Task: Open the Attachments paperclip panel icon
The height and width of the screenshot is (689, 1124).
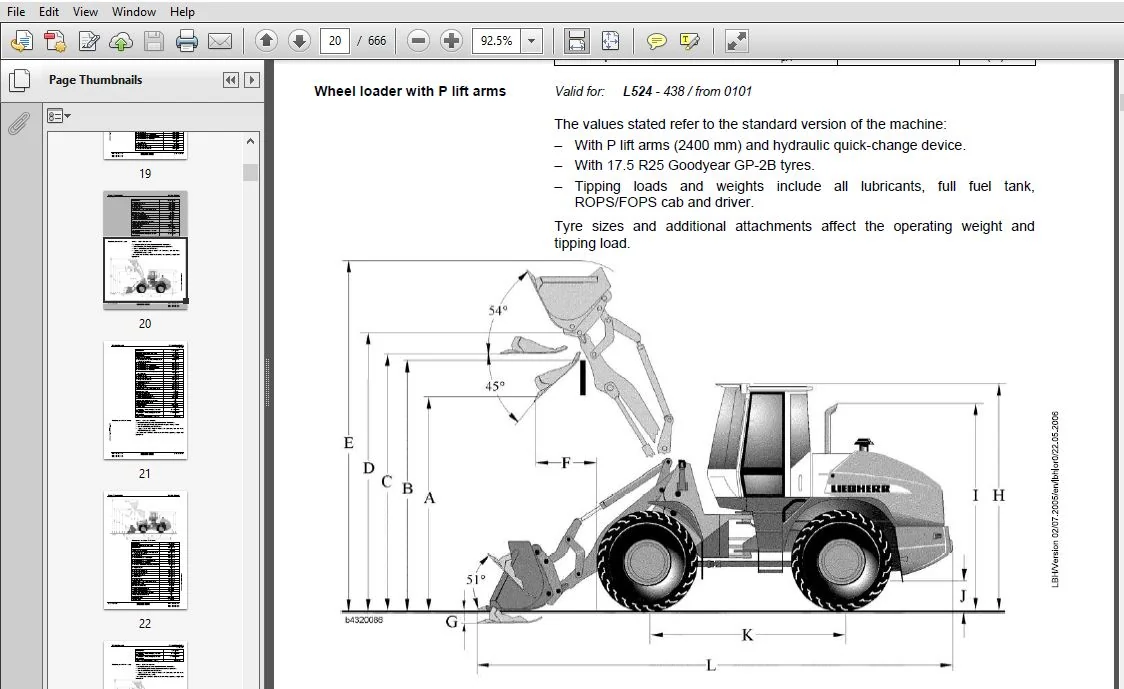Action: pos(19,123)
